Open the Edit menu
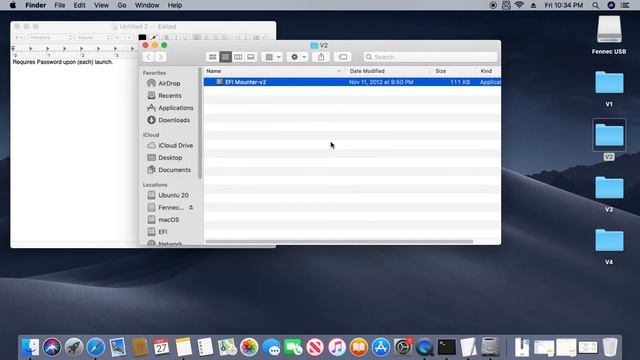This screenshot has width=640, height=360. [79, 5]
